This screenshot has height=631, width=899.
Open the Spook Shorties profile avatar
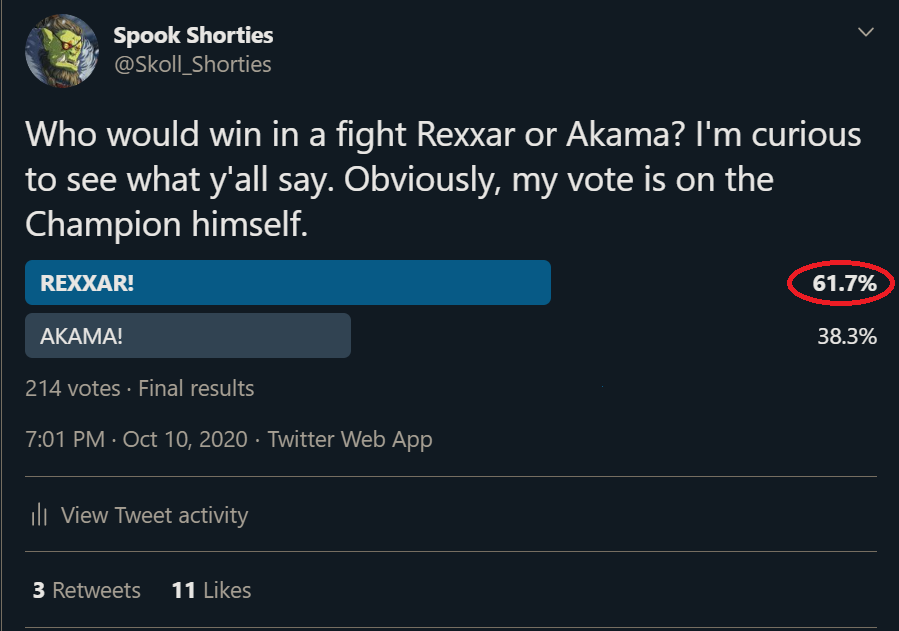62,50
